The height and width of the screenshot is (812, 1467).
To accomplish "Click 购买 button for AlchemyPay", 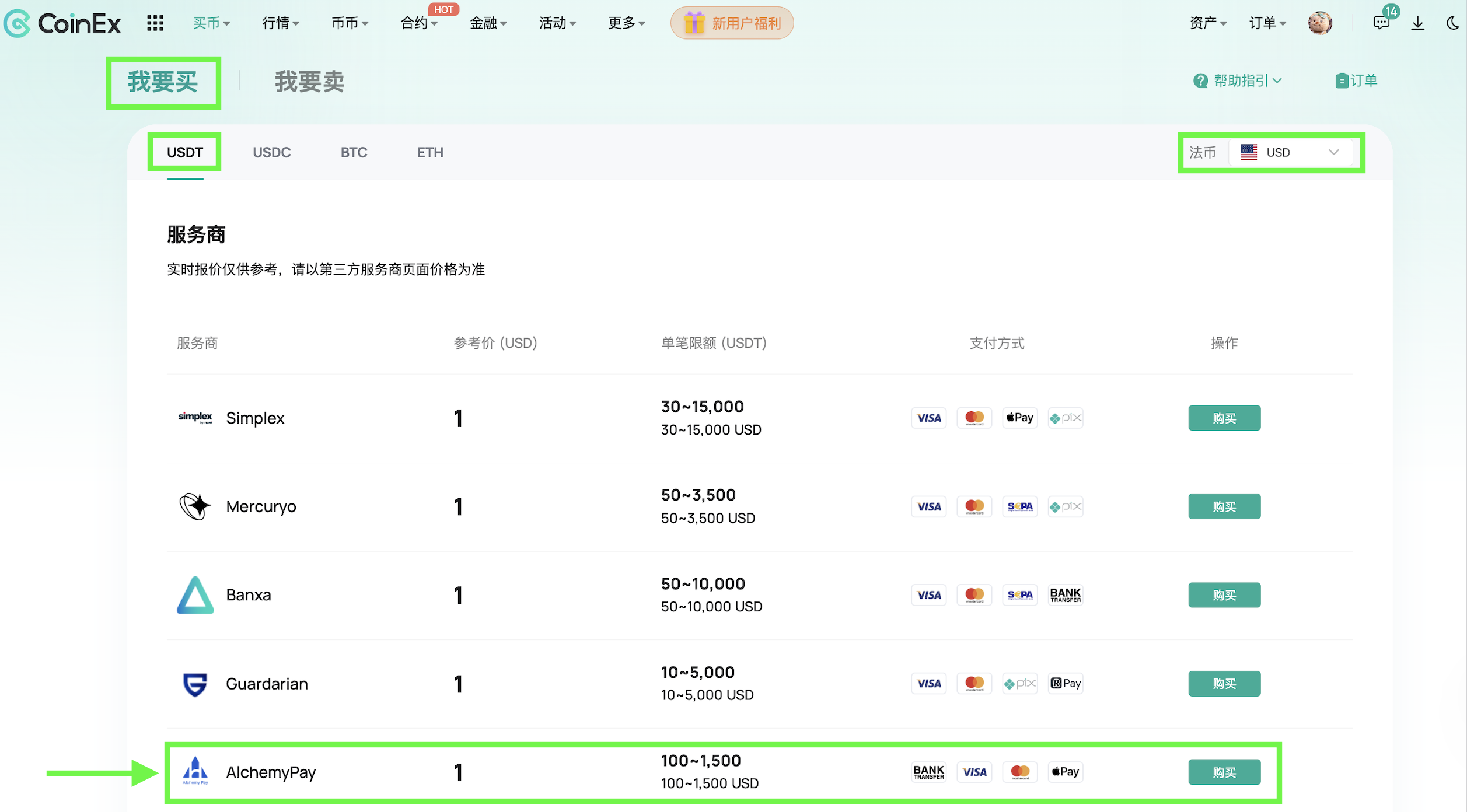I will [1224, 772].
